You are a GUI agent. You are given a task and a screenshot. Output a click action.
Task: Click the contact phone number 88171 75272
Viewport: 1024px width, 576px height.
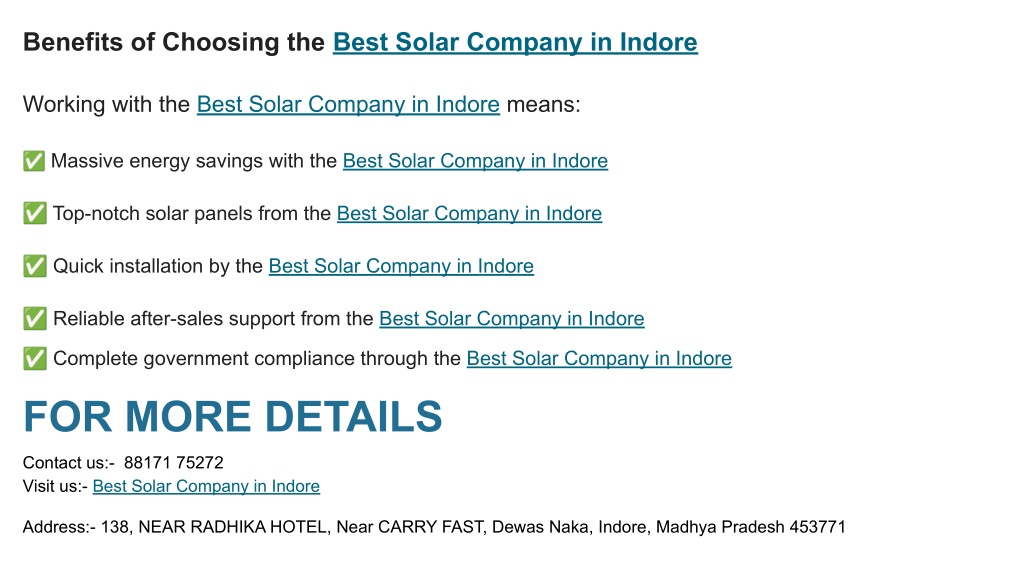[174, 463]
